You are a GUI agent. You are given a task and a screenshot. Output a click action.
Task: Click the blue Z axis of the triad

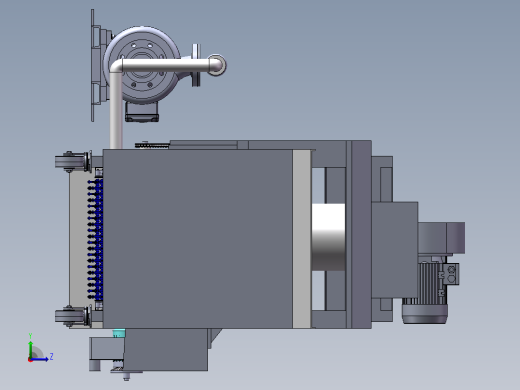pos(40,359)
